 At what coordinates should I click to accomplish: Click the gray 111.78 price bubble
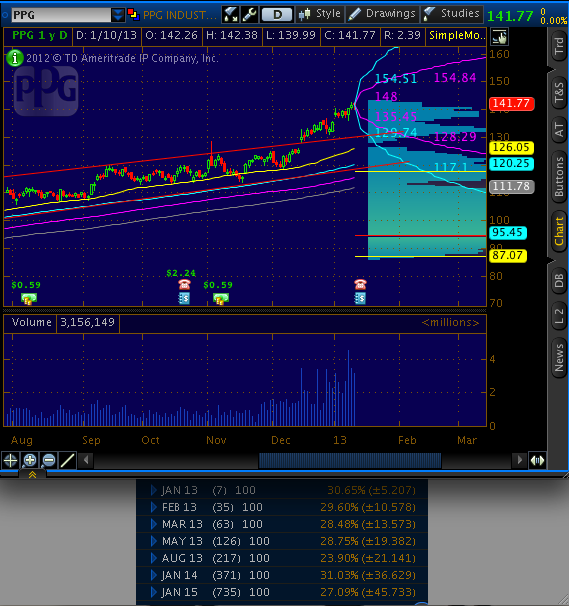(x=511, y=187)
